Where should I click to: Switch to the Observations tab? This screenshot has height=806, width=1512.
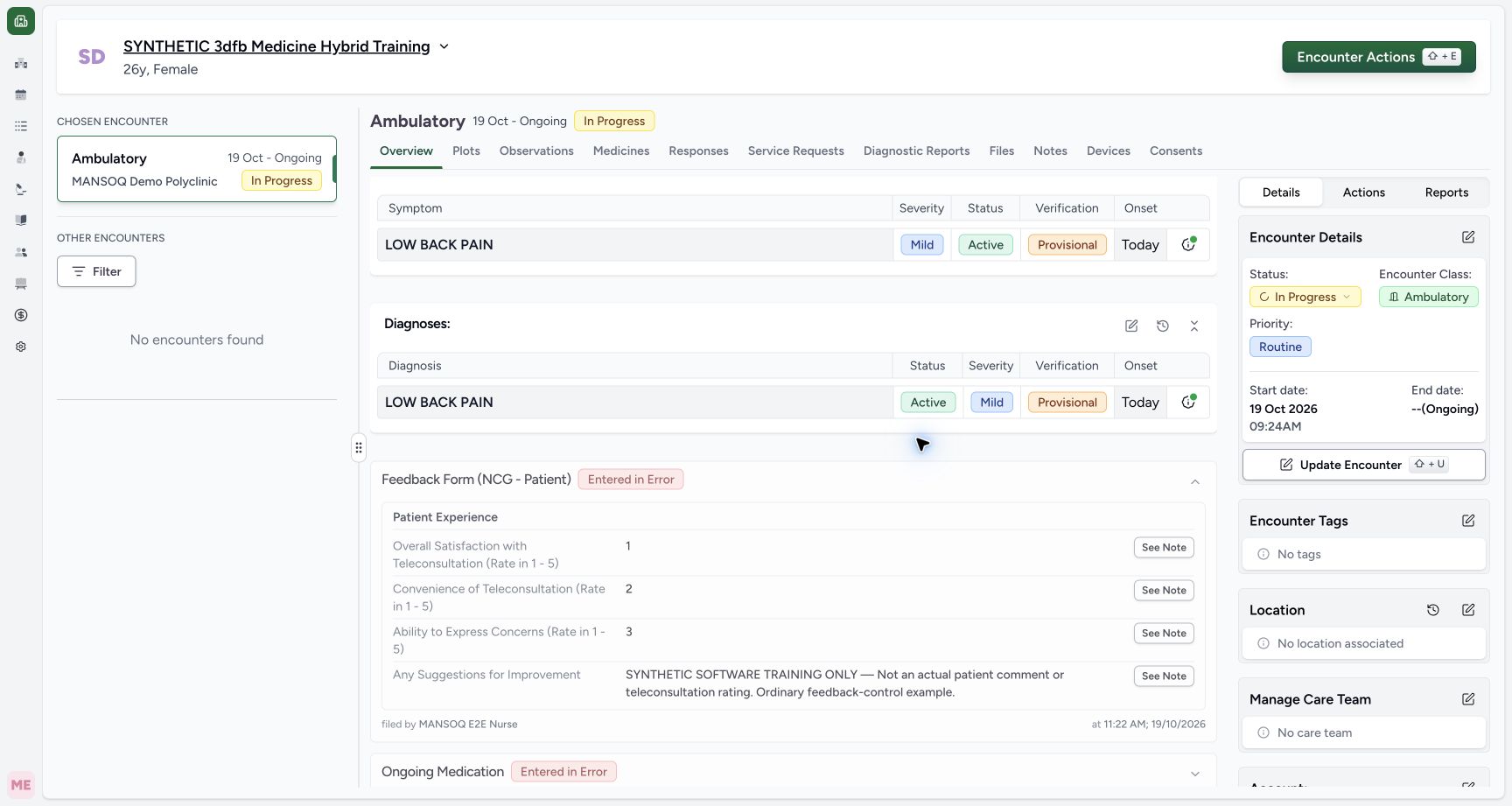pos(536,151)
